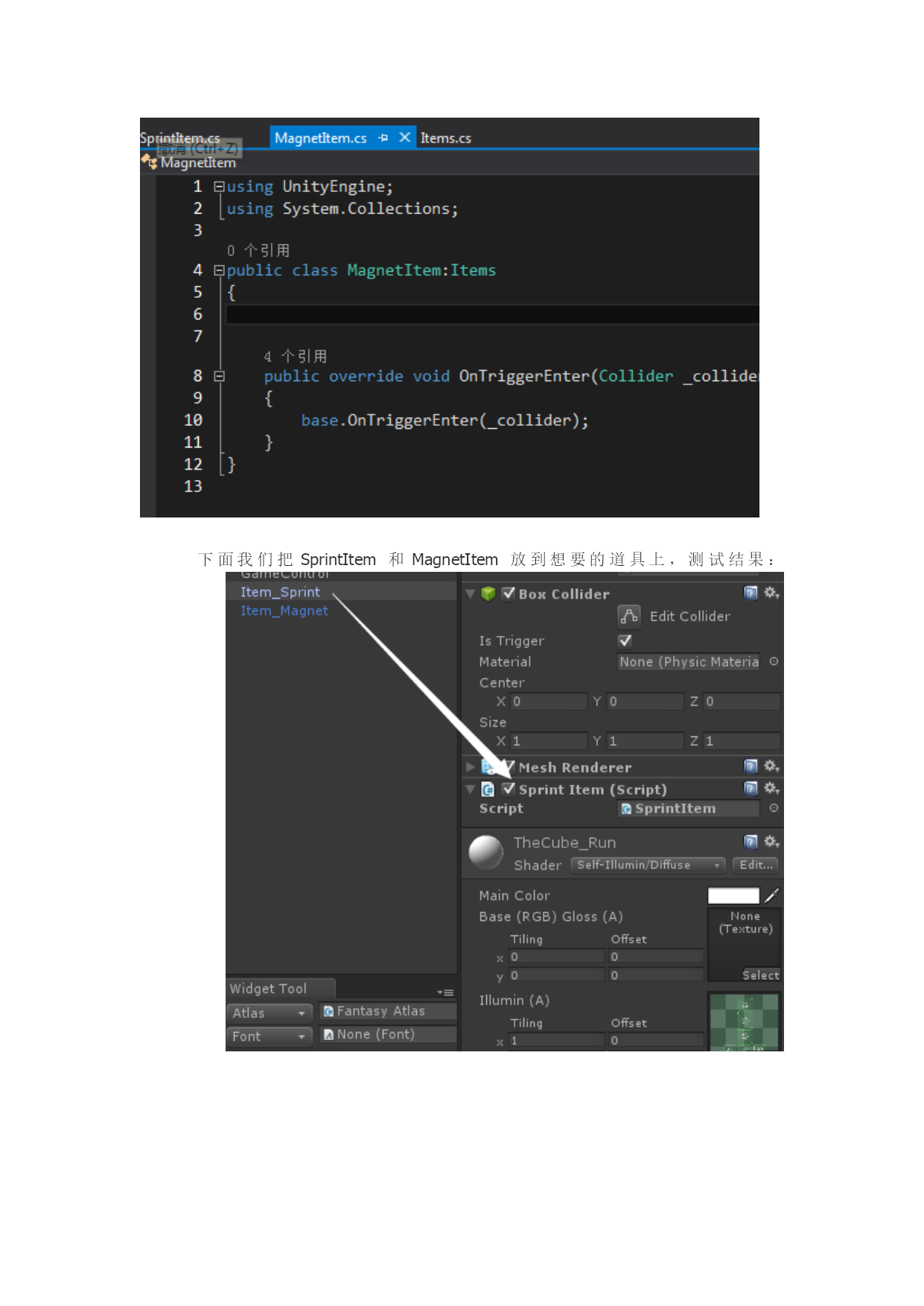Open Box Collider help reference icon
This screenshot has width=924, height=1306.
[751, 593]
